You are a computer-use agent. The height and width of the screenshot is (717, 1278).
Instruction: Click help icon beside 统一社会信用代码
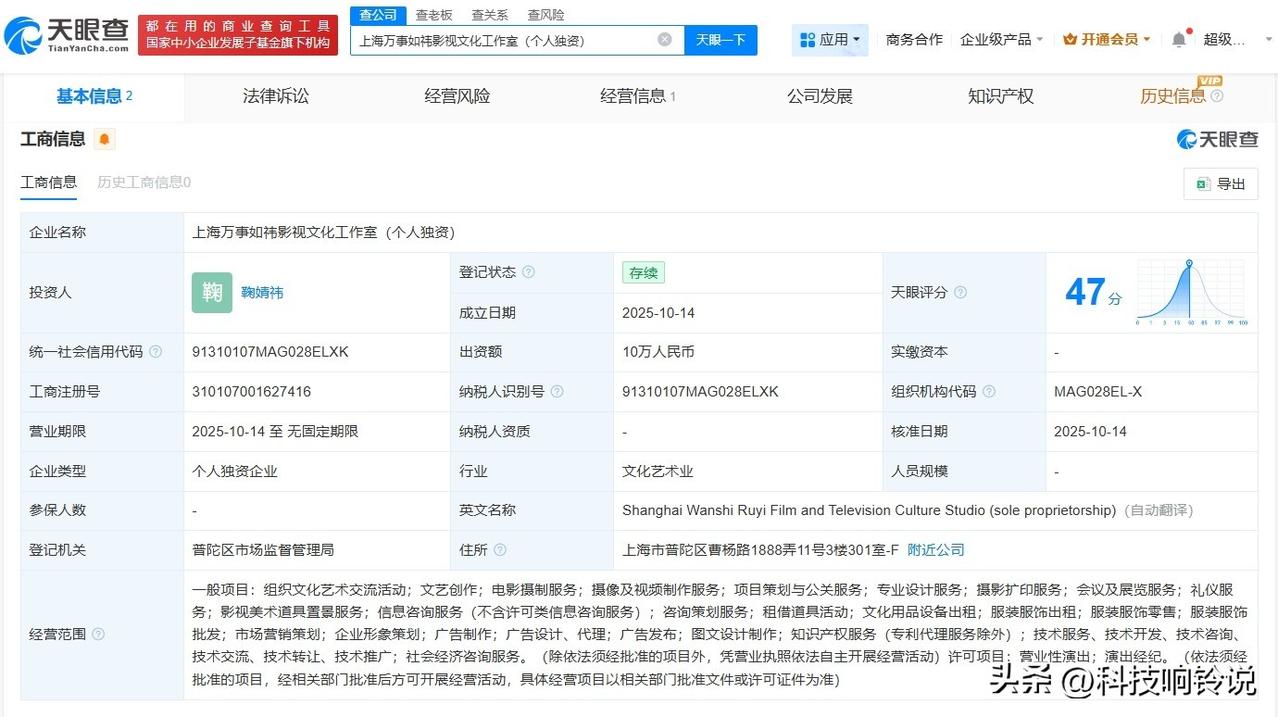coord(155,352)
